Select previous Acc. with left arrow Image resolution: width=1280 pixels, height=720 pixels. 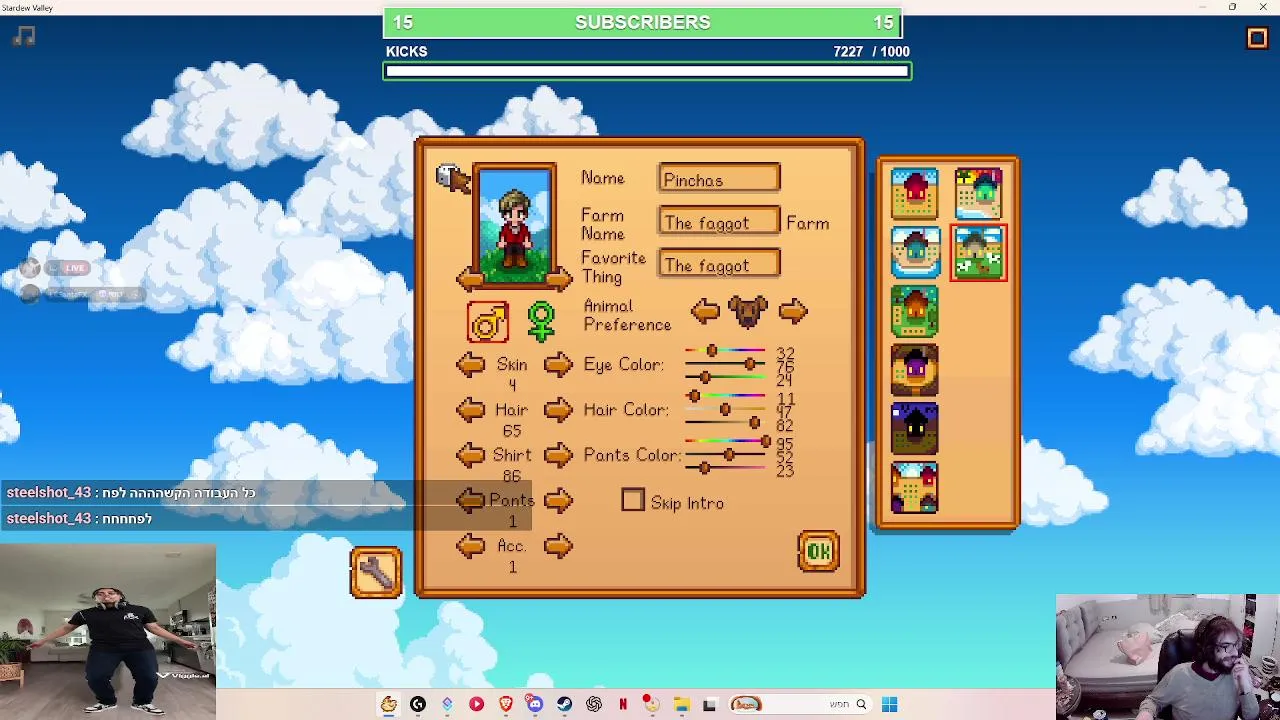471,546
